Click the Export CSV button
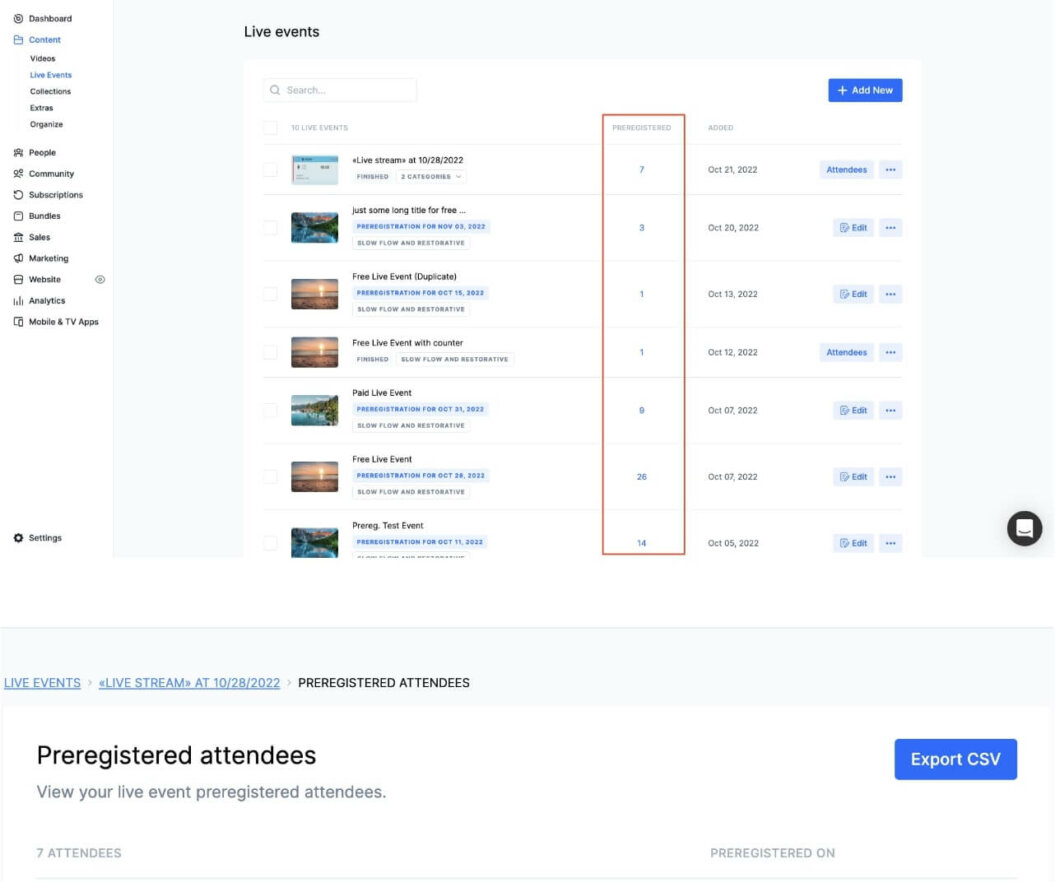The width and height of the screenshot is (1055, 887). pyautogui.click(x=954, y=759)
